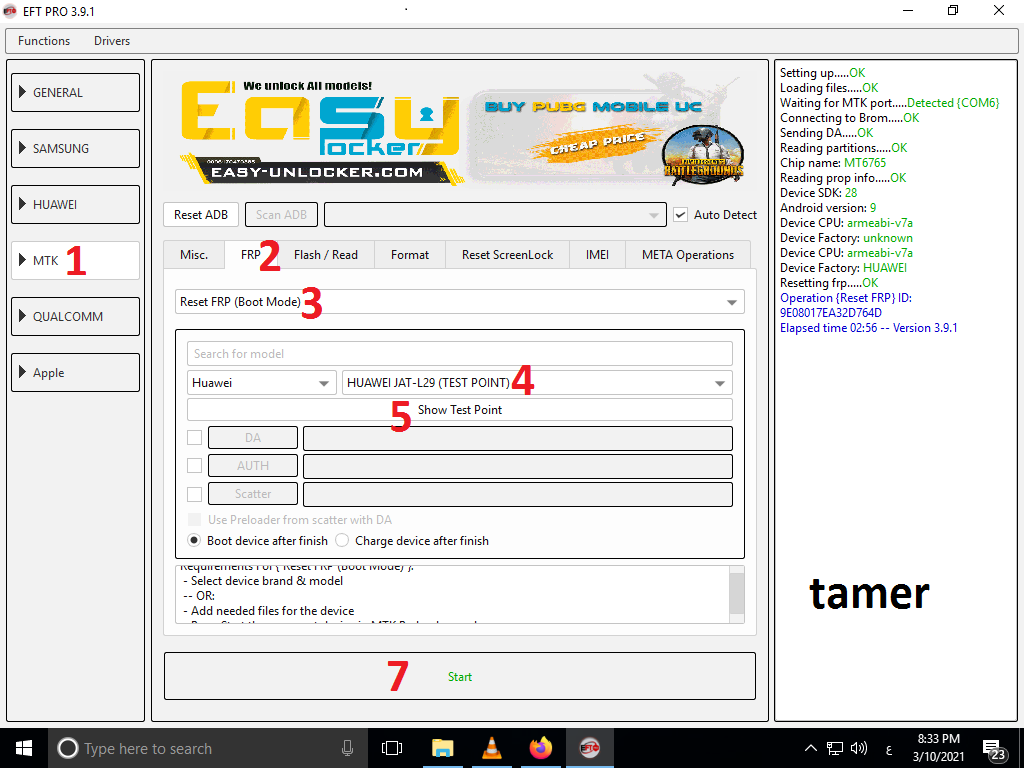Click the 'Chip name: MT6765' log line
This screenshot has width=1024, height=768.
tap(833, 163)
